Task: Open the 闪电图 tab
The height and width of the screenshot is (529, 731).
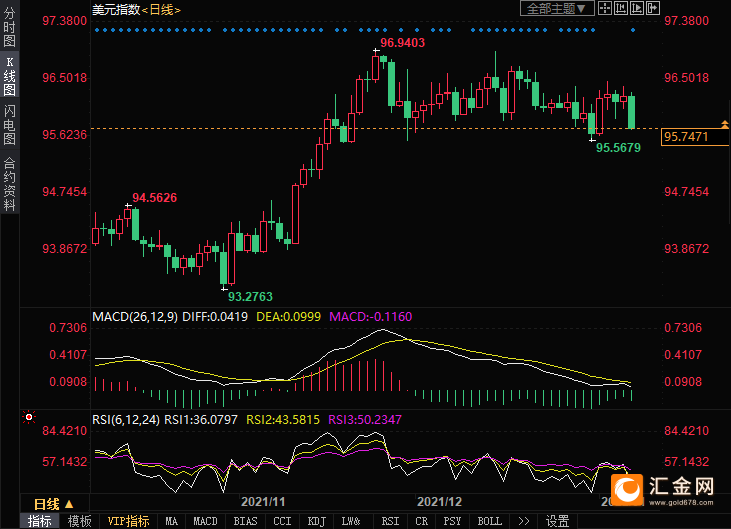Action: coord(9,124)
